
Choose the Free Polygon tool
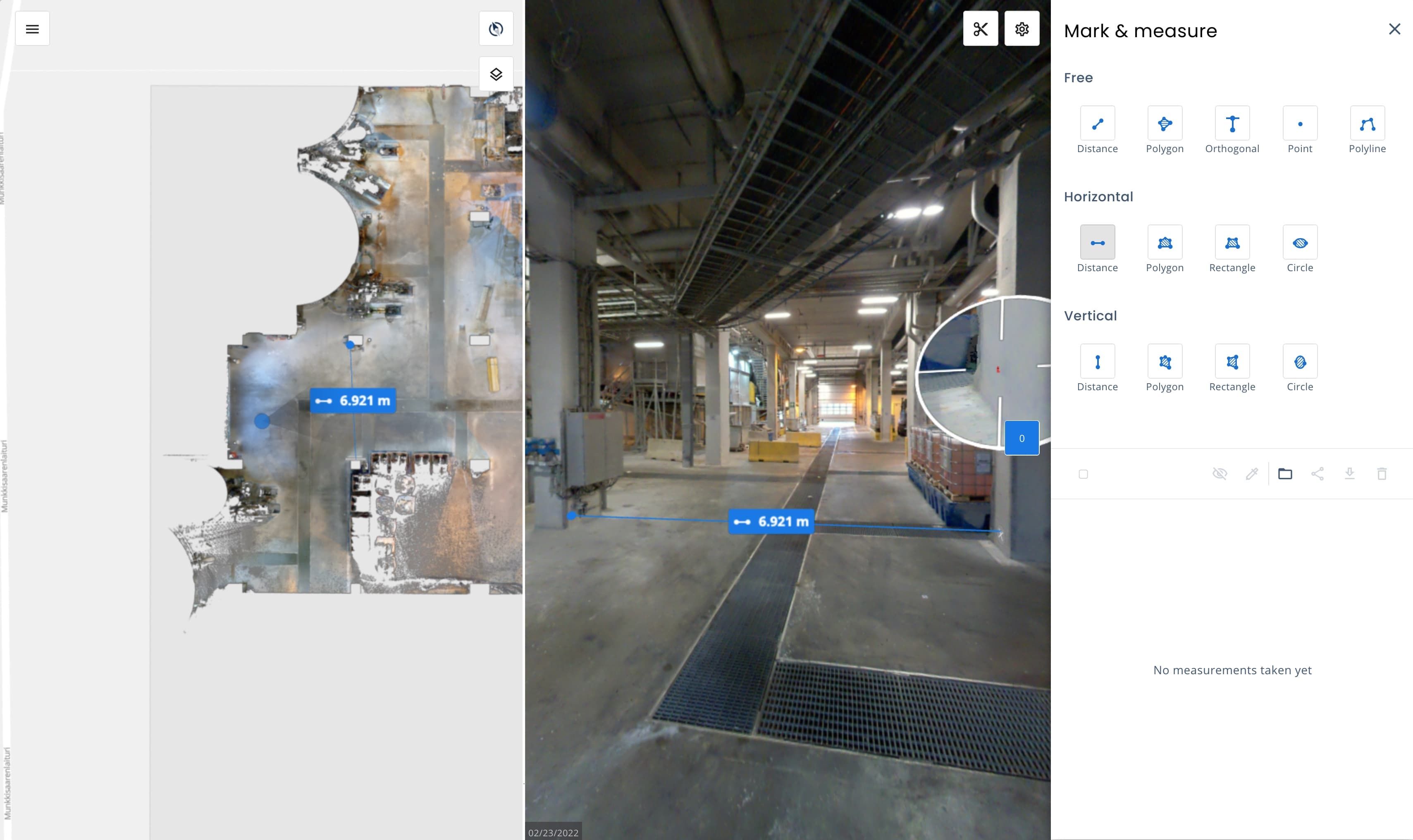point(1164,124)
